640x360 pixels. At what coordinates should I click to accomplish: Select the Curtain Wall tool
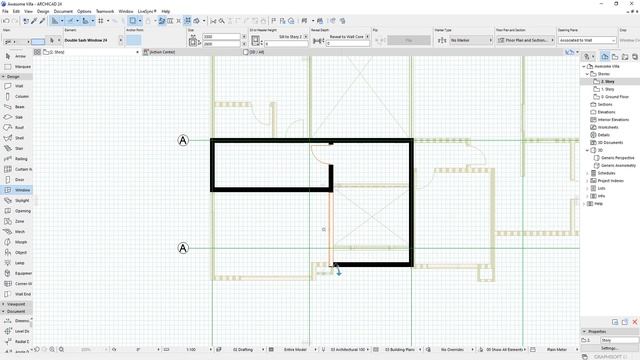16,169
